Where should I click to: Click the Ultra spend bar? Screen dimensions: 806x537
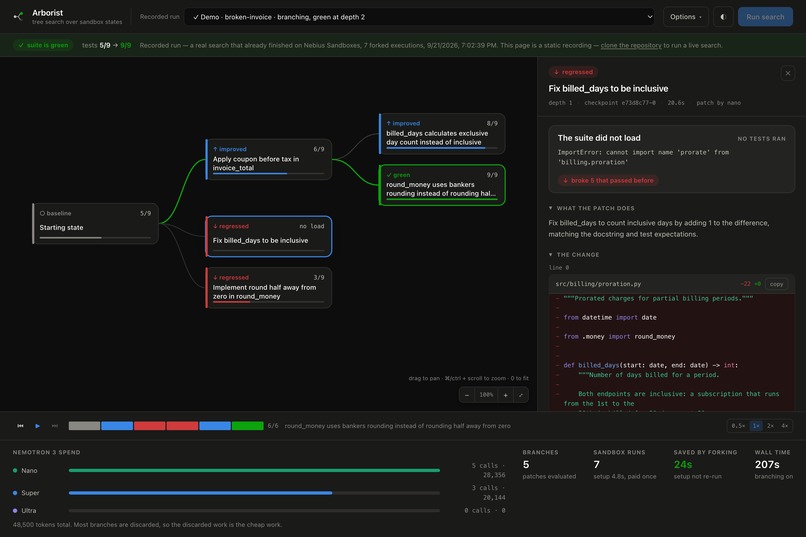pyautogui.click(x=254, y=510)
